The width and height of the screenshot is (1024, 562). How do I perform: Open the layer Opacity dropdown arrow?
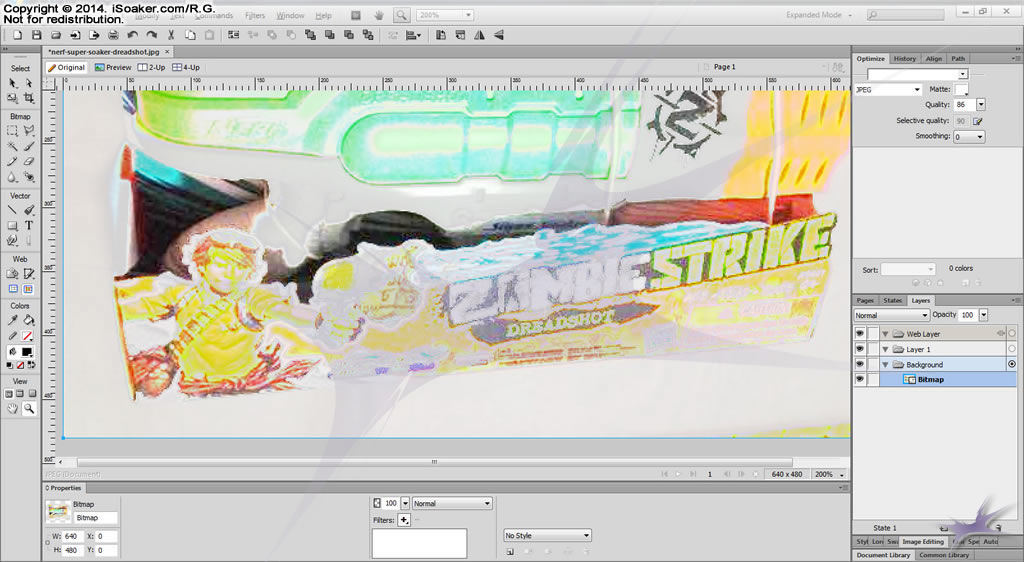click(x=984, y=315)
